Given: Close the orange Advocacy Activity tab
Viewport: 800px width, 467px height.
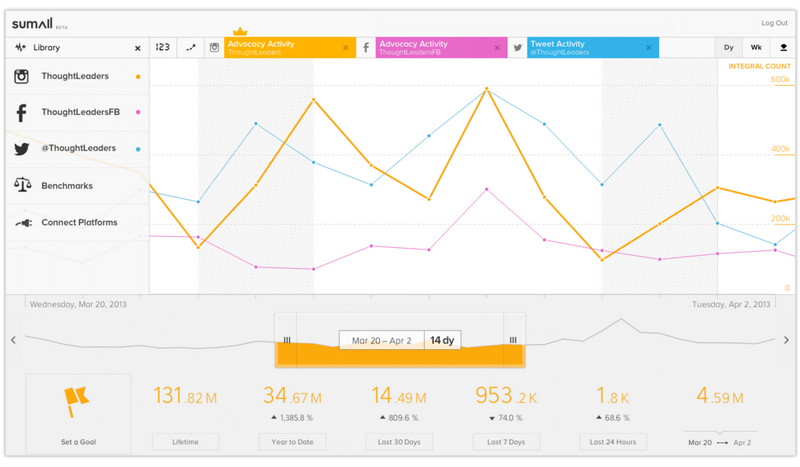Looking at the screenshot, I should click(x=345, y=47).
